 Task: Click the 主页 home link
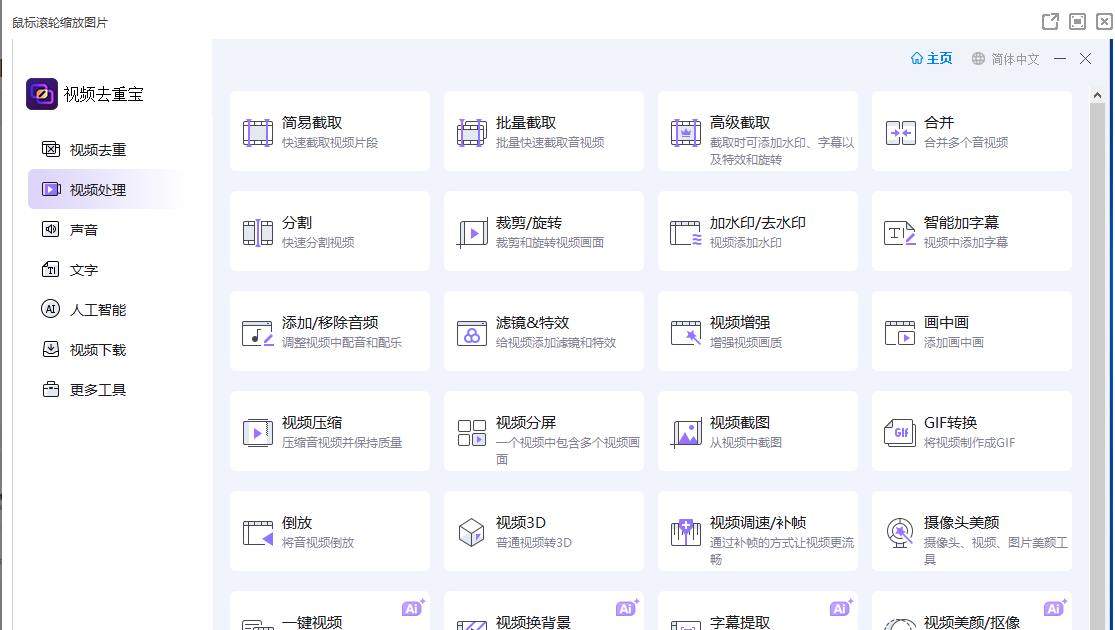click(x=931, y=59)
